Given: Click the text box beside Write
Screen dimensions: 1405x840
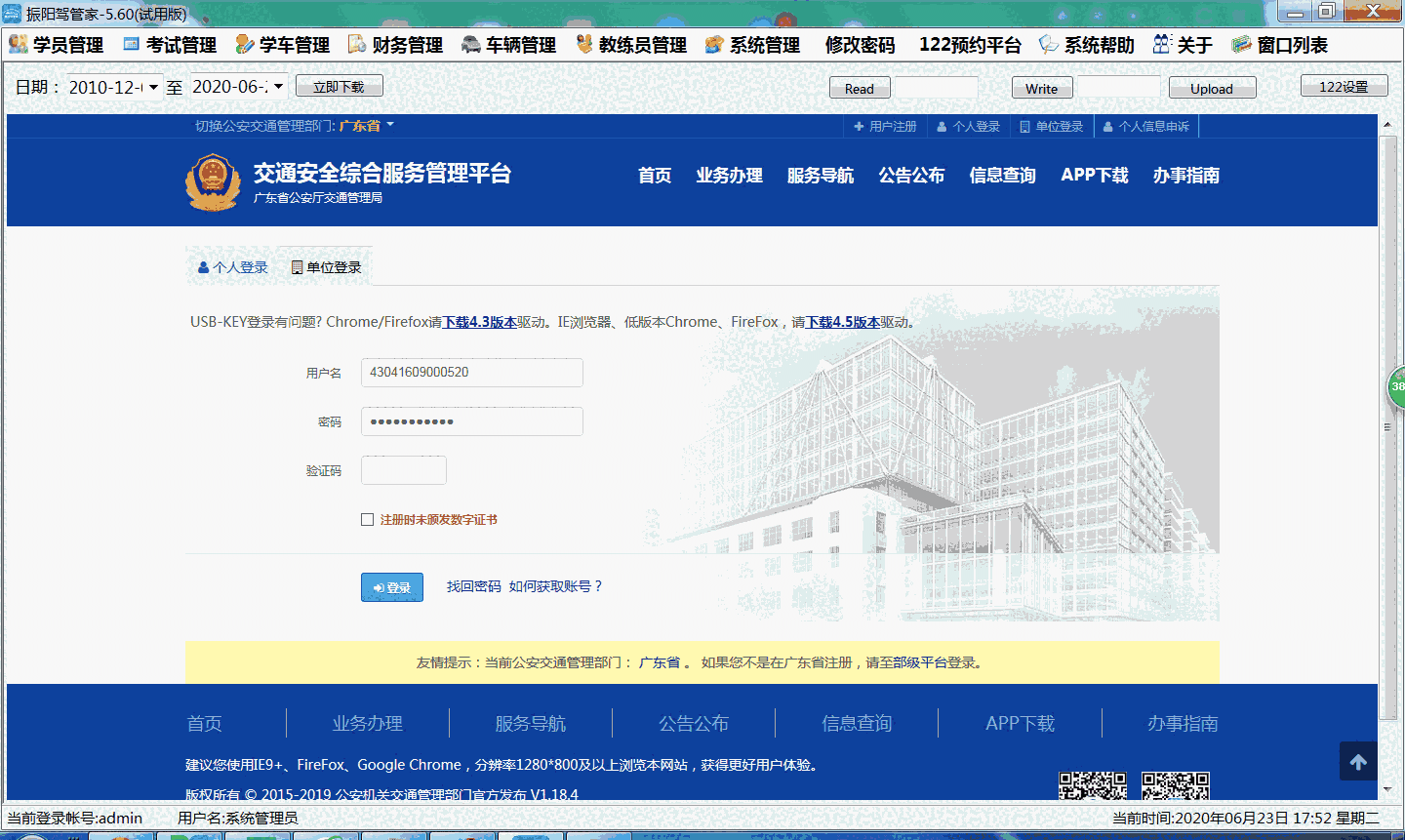Looking at the screenshot, I should tap(1118, 88).
